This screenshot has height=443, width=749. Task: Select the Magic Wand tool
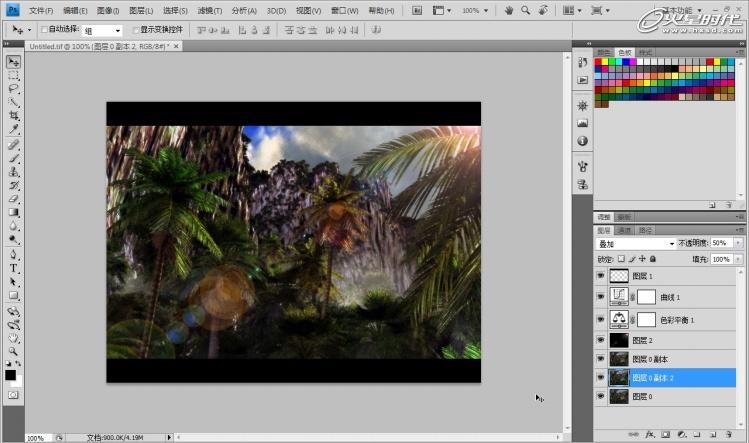coord(13,102)
